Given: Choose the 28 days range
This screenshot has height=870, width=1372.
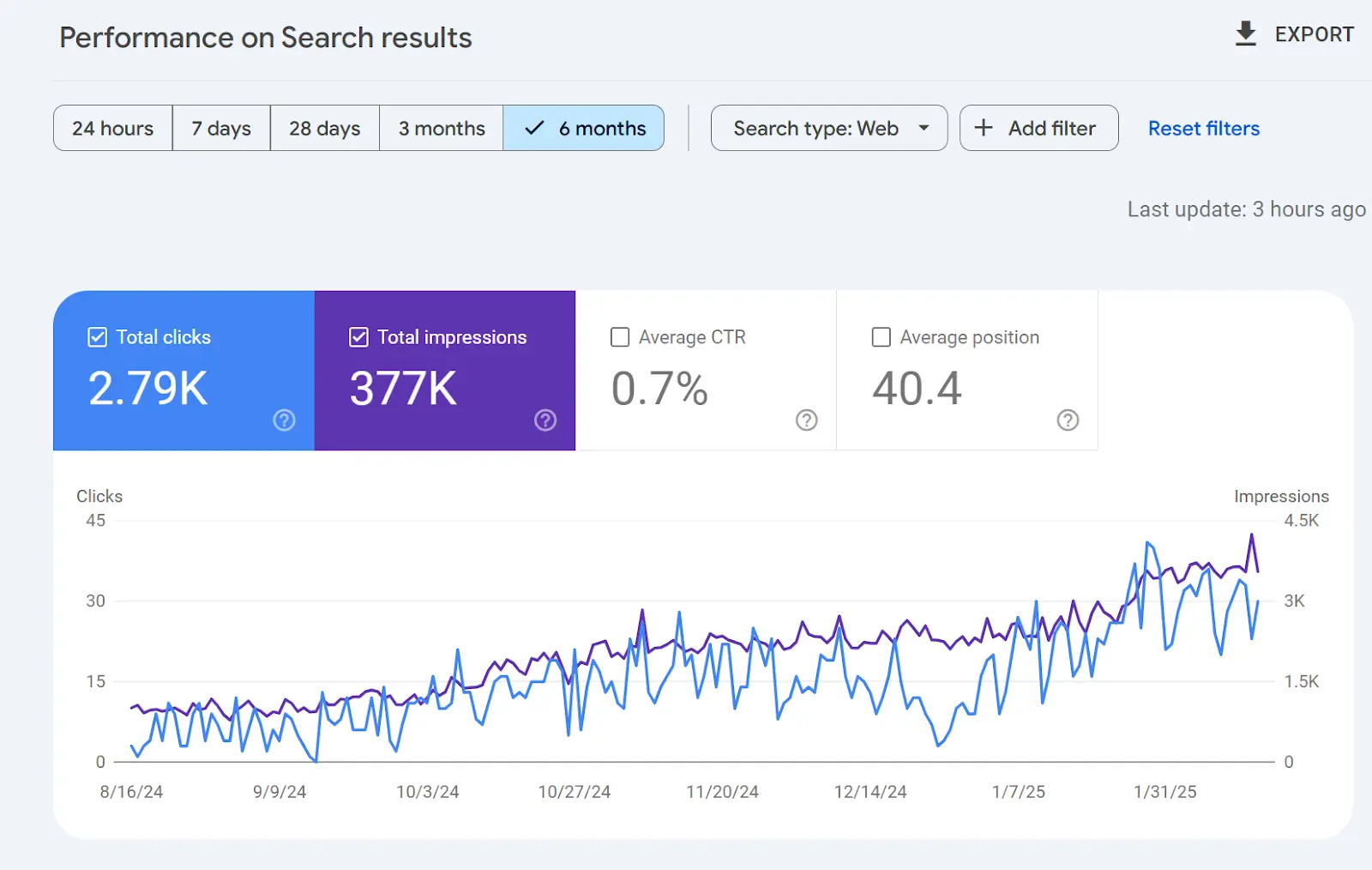Looking at the screenshot, I should tap(325, 128).
